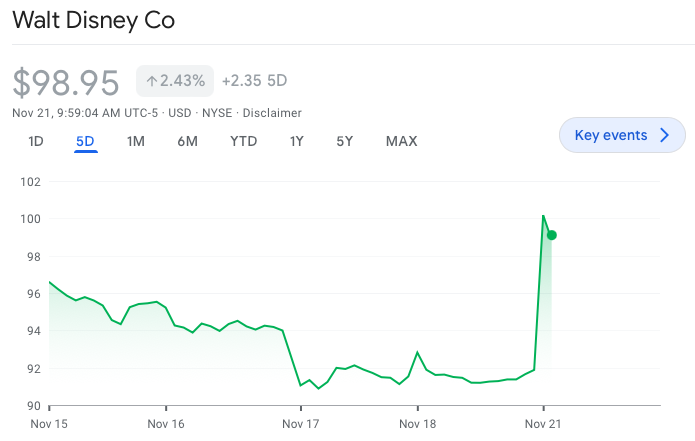Click the +2.35 5D change text
Image resolution: width=695 pixels, height=441 pixels.
[x=254, y=81]
